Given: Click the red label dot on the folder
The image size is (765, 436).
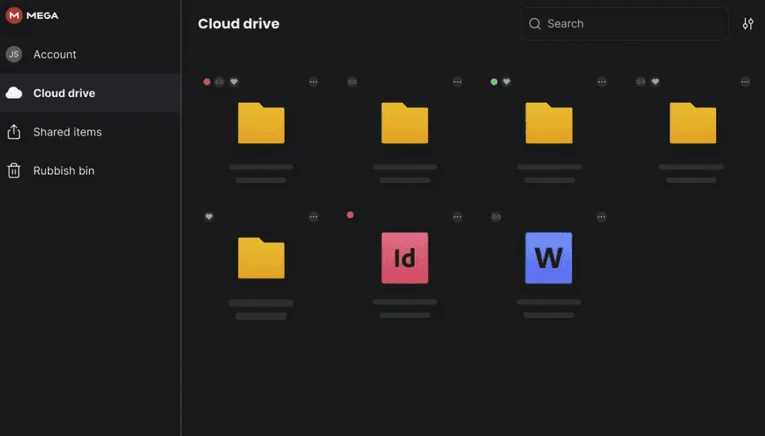Looking at the screenshot, I should [x=207, y=82].
